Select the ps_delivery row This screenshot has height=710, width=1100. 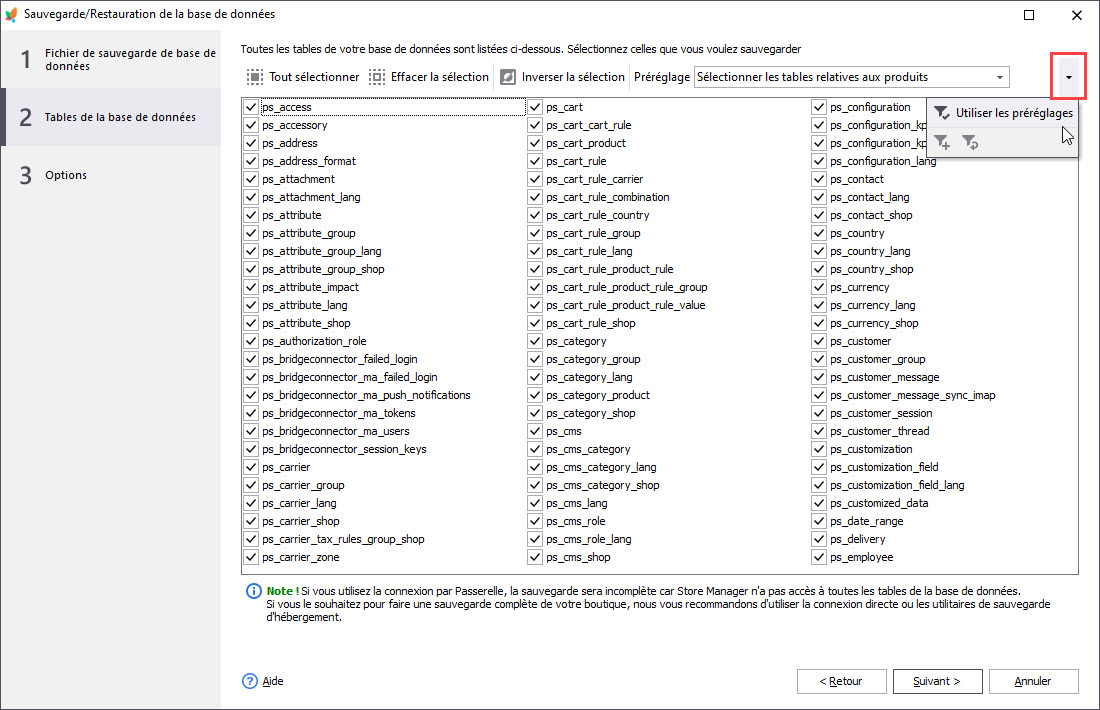click(x=857, y=539)
